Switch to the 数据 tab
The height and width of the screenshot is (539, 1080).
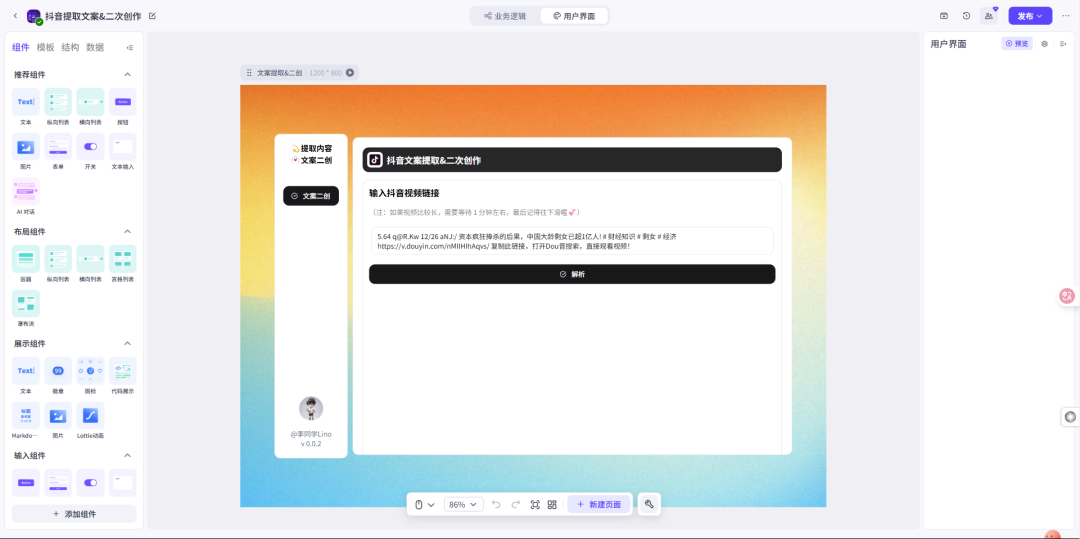click(x=95, y=47)
